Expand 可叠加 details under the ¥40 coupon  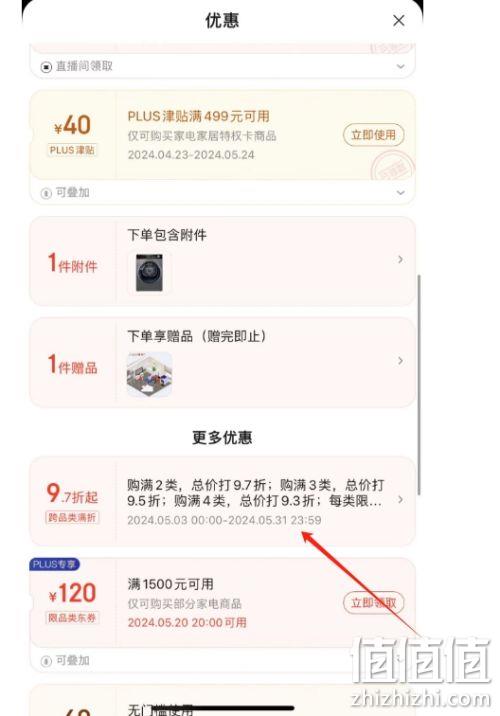pyautogui.click(x=400, y=193)
